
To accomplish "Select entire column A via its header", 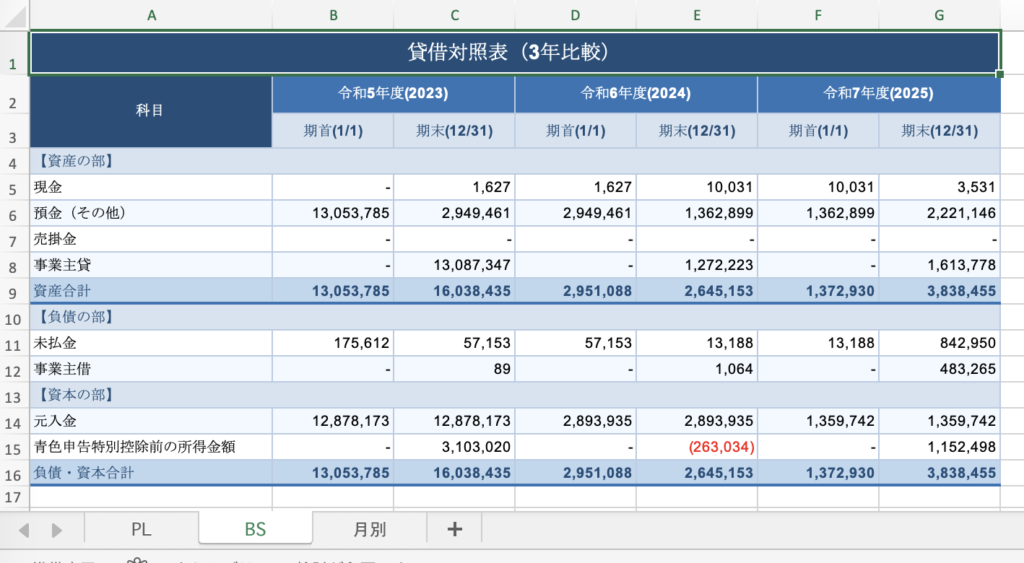I will (151, 15).
